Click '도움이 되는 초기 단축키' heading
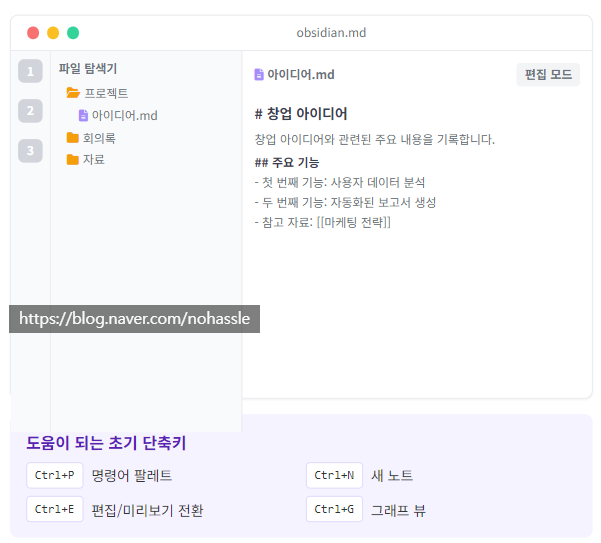The height and width of the screenshot is (543, 601). pos(106,443)
